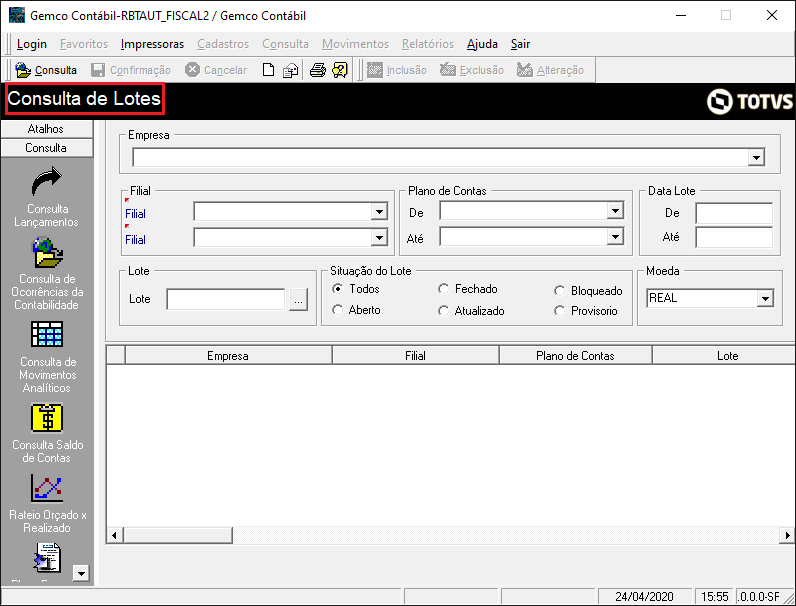Click the Empresa column header
The height and width of the screenshot is (606, 796).
(228, 355)
